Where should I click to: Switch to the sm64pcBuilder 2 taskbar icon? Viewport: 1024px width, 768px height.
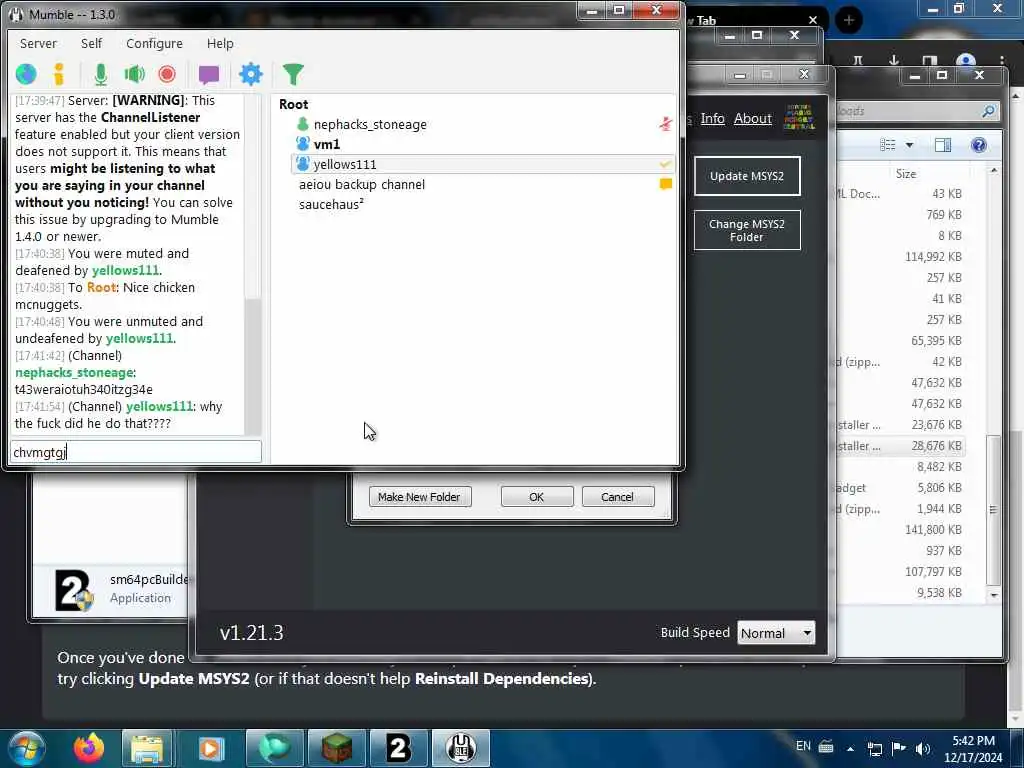point(398,748)
